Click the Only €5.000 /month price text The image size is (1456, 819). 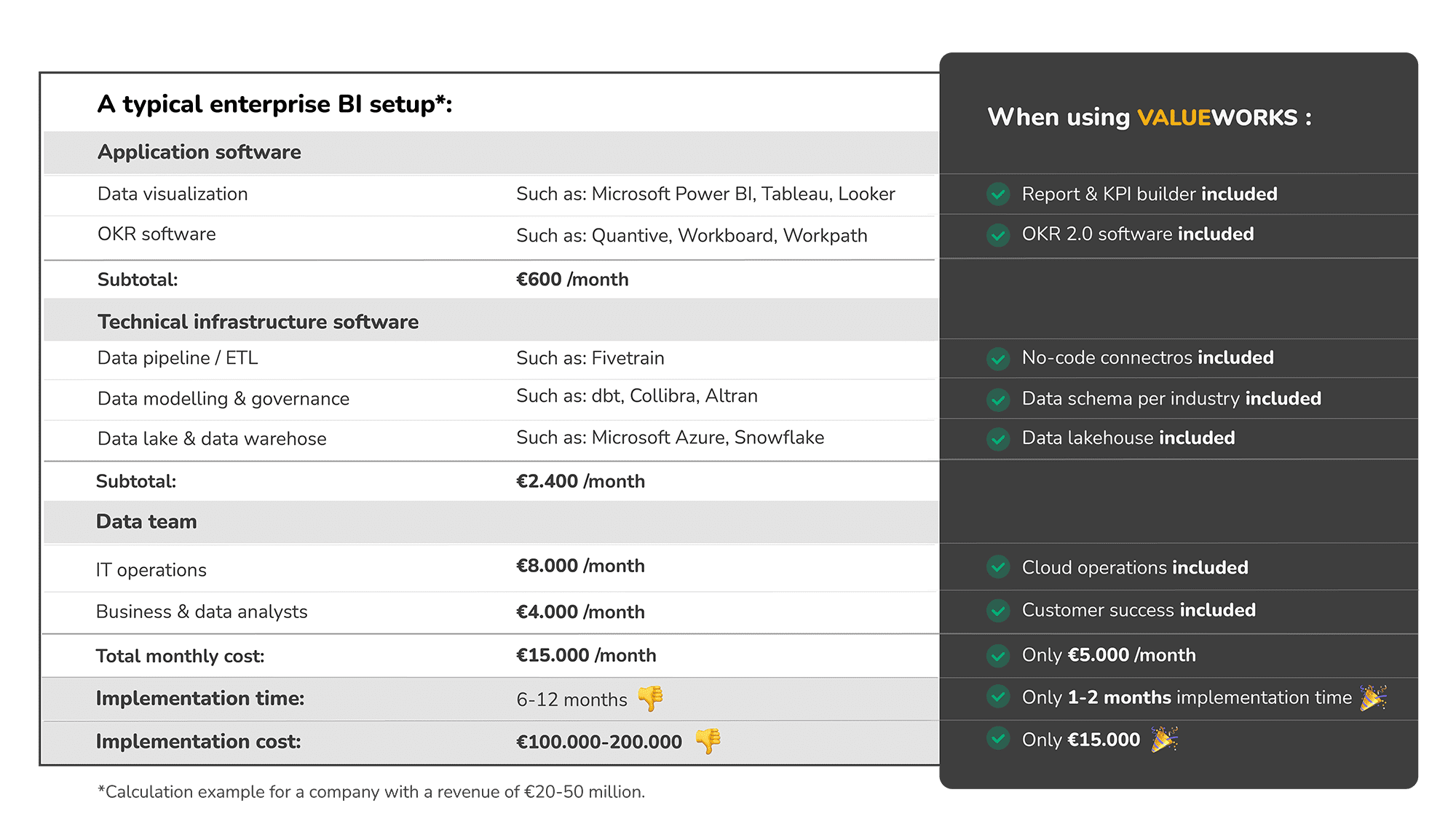point(1109,655)
